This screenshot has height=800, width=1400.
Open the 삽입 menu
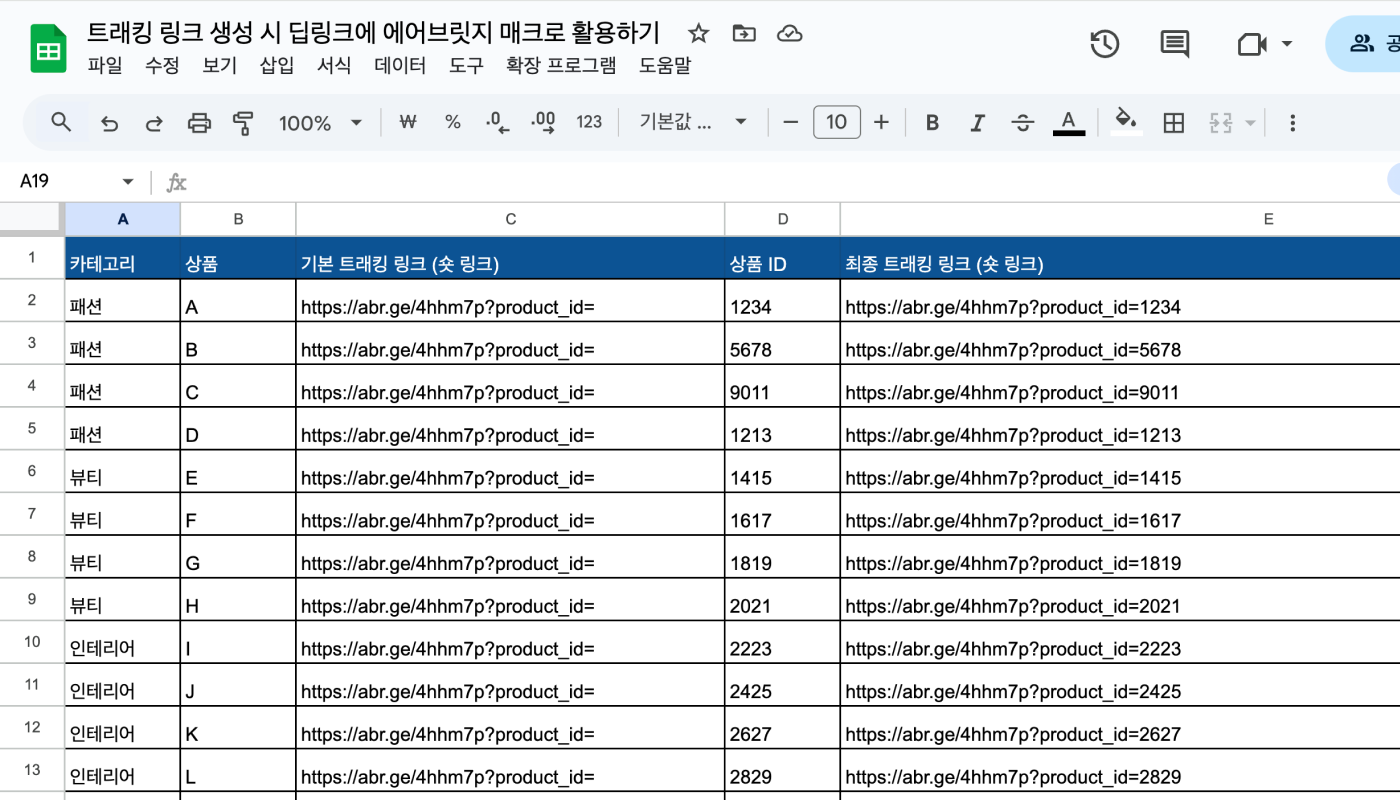[x=277, y=66]
